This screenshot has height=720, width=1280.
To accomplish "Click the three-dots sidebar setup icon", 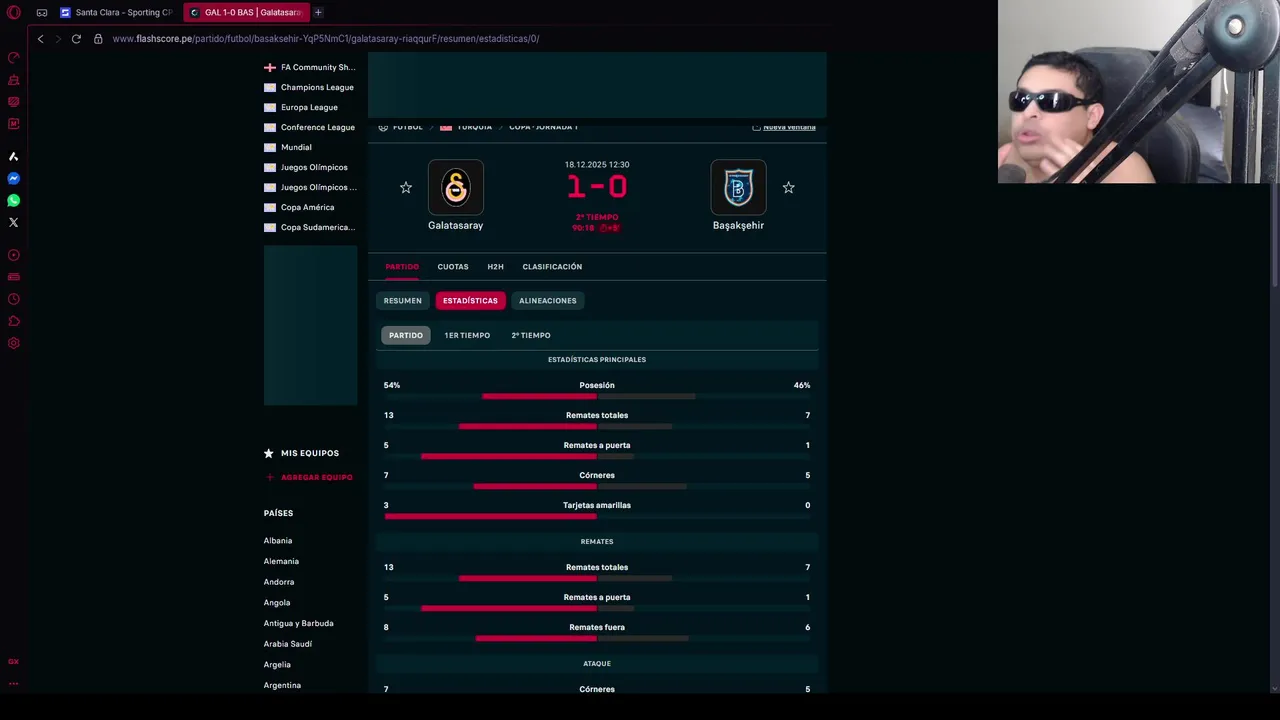I will pos(14,684).
